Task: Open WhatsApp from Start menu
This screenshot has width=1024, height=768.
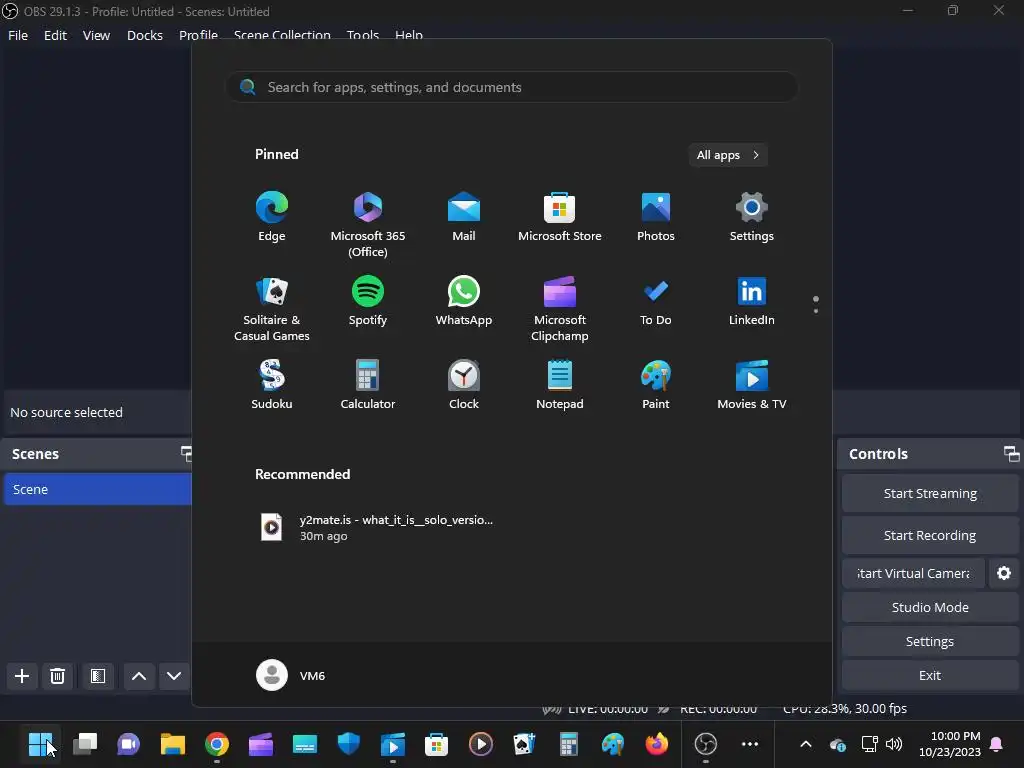Action: pyautogui.click(x=464, y=301)
